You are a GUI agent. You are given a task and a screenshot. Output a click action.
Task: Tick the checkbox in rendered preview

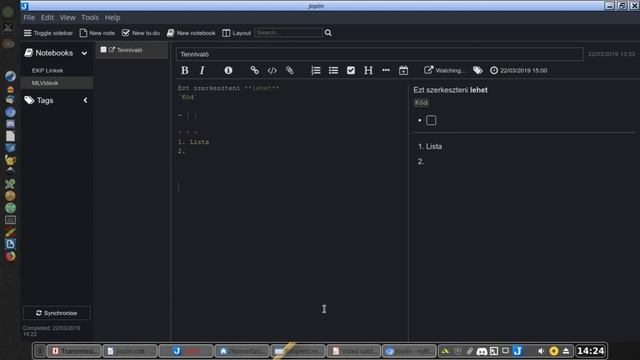[x=431, y=120]
